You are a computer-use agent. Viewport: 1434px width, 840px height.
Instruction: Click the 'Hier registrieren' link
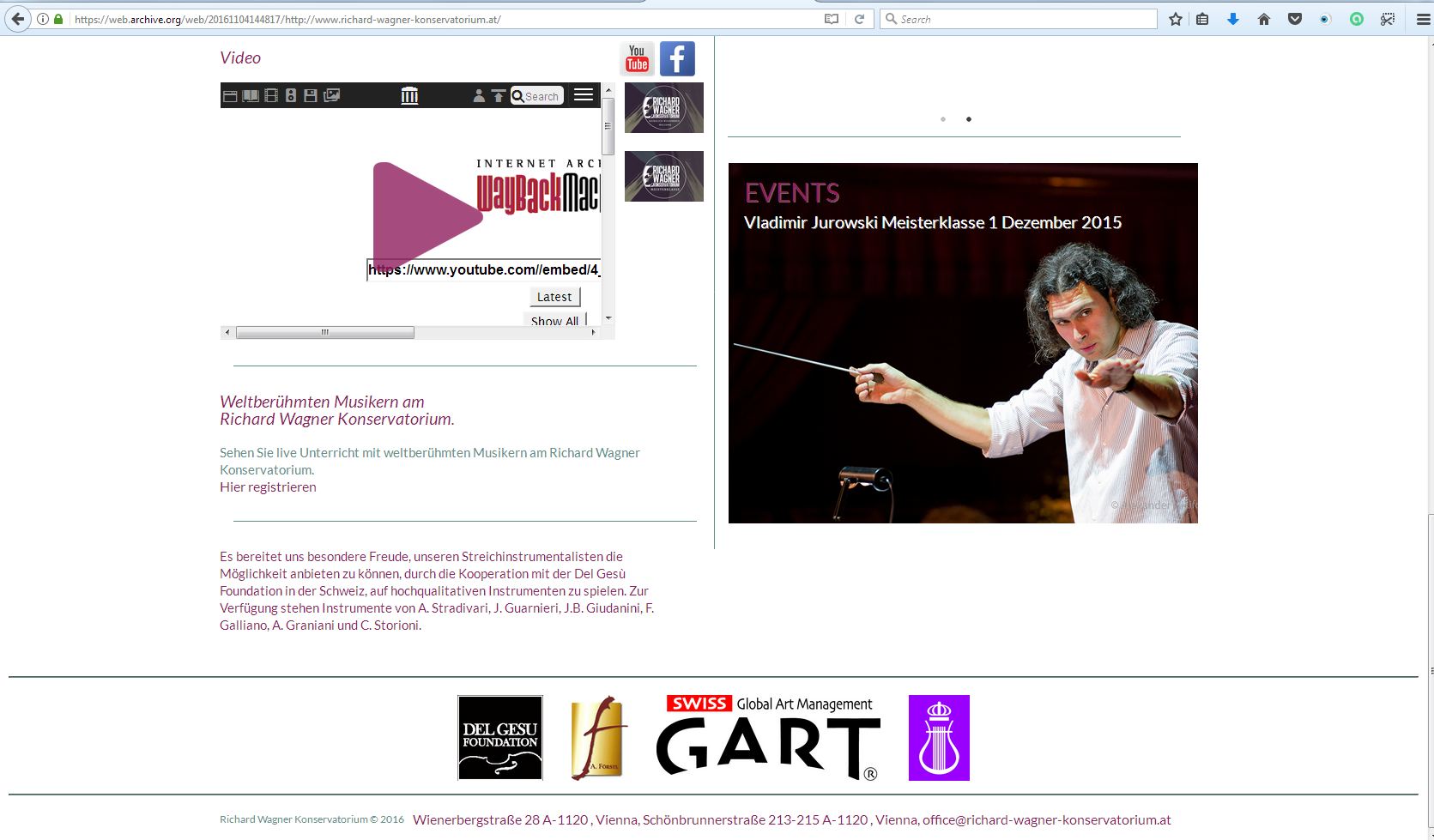[268, 487]
